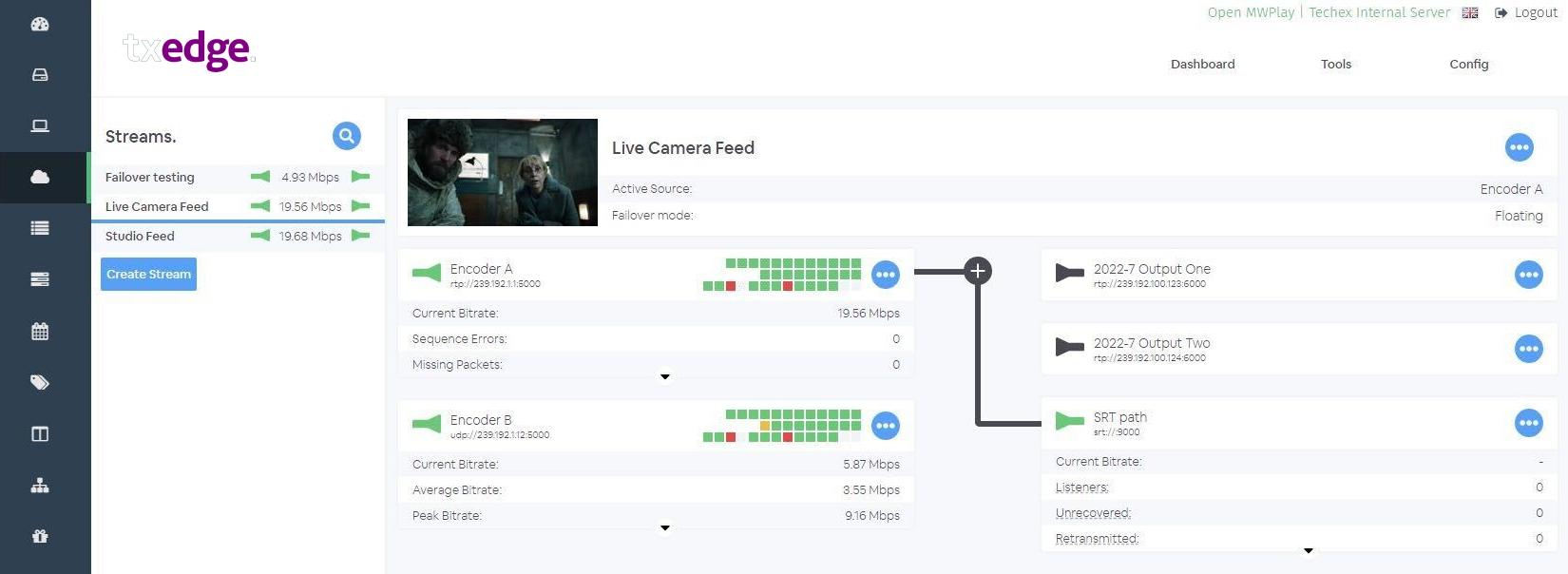Open the gift icon in sidebar
Screen dimensions: 1568x574
pyautogui.click(x=40, y=536)
